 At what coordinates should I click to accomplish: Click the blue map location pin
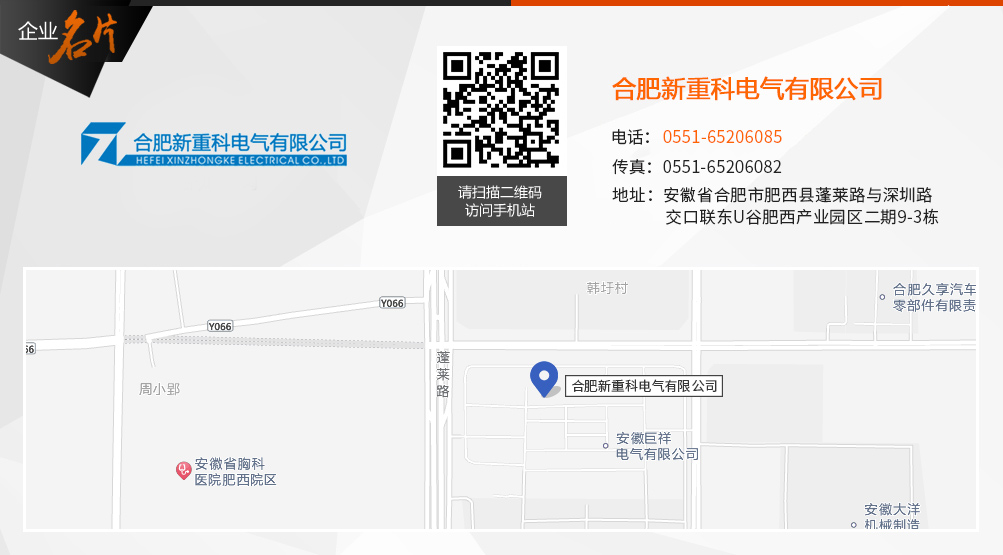(x=544, y=379)
